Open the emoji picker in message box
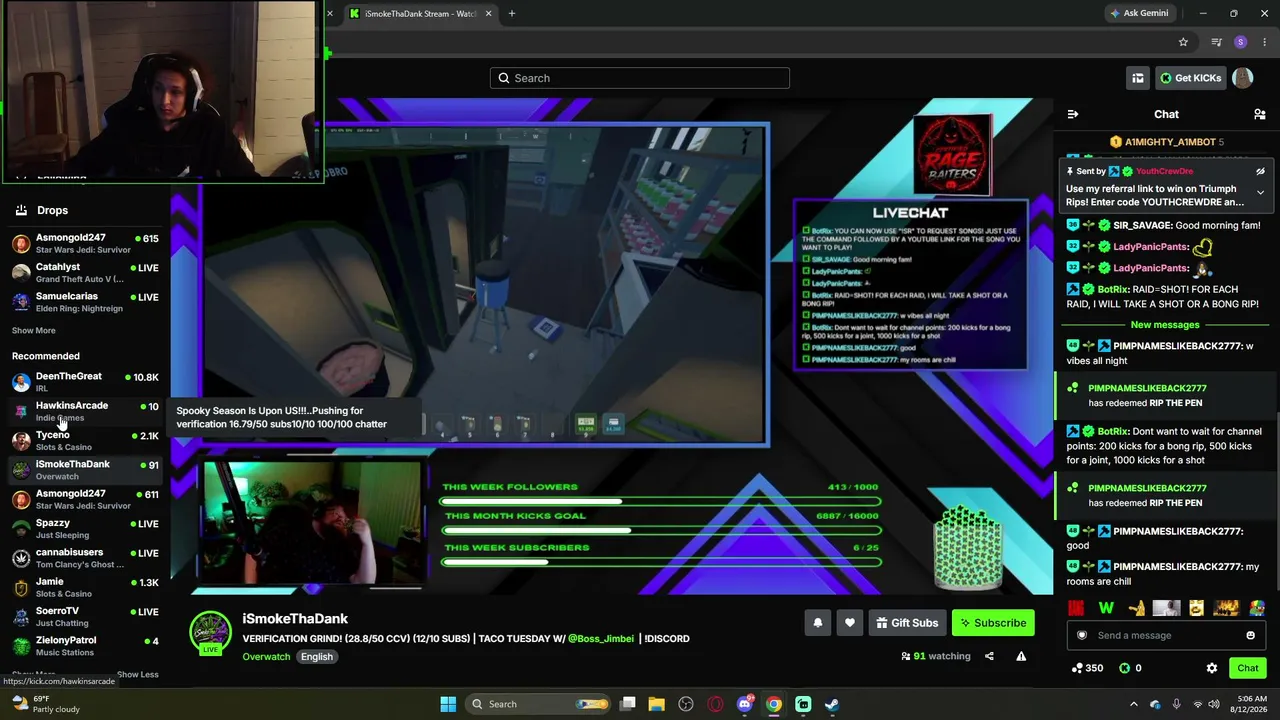The width and height of the screenshot is (1280, 720). pyautogui.click(x=1250, y=635)
